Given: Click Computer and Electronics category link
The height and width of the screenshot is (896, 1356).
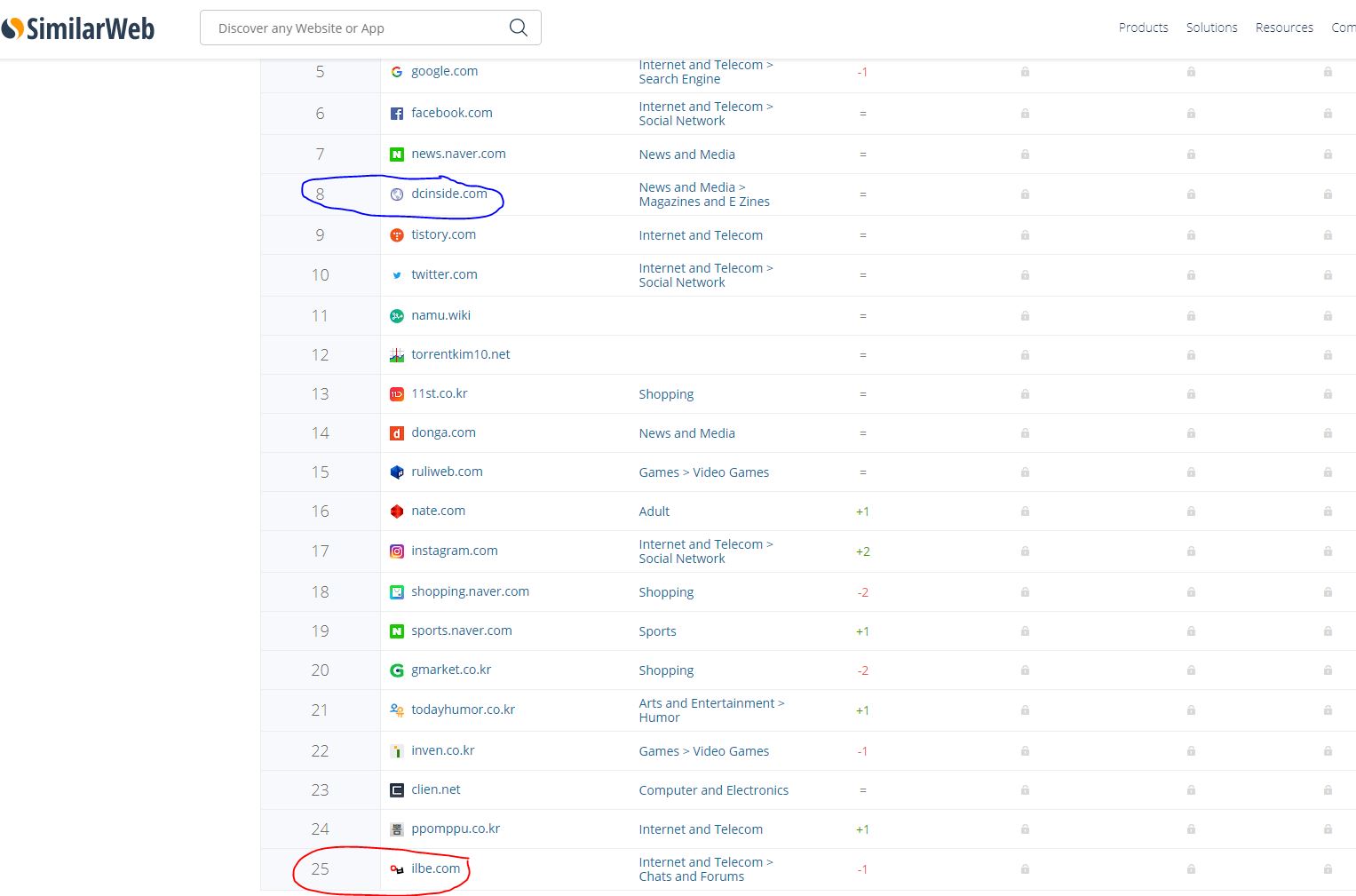Looking at the screenshot, I should pos(713,790).
